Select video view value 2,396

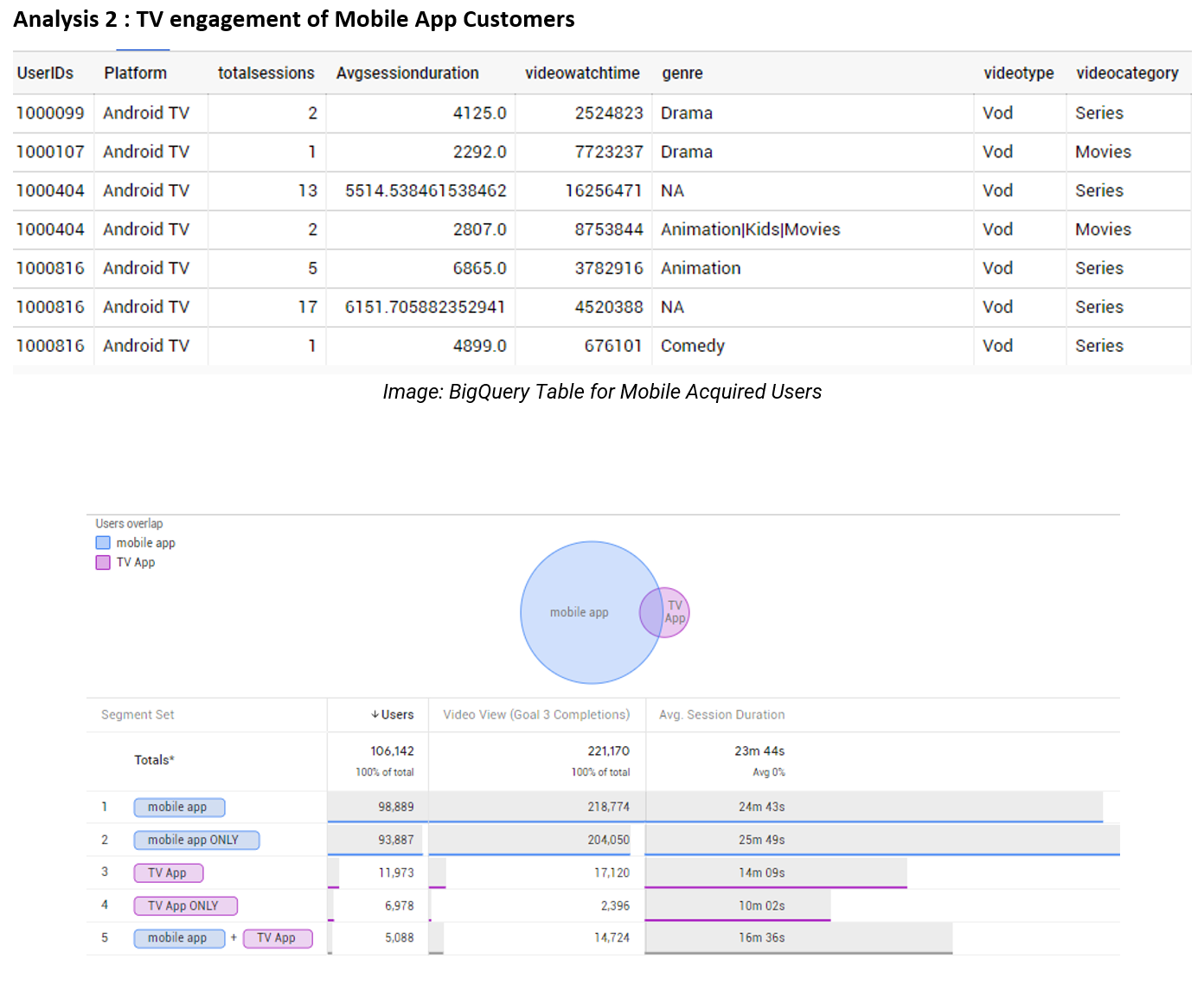[616, 905]
